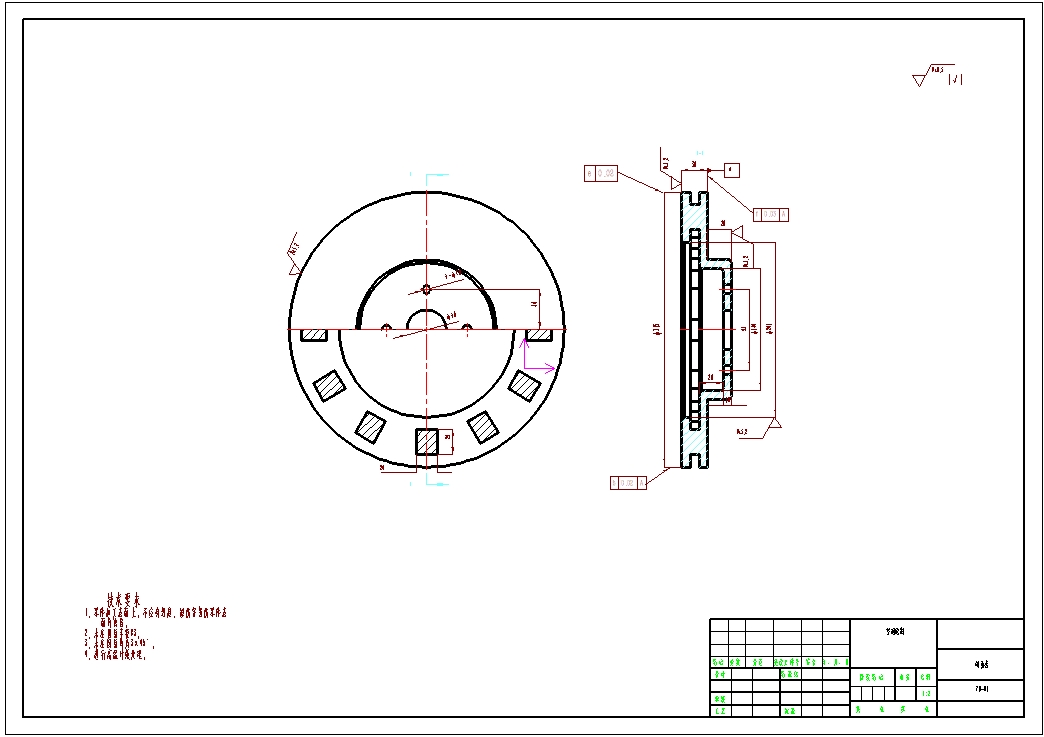Select the drawing number cell in title block
The width and height of the screenshot is (1044, 737).
click(x=981, y=689)
